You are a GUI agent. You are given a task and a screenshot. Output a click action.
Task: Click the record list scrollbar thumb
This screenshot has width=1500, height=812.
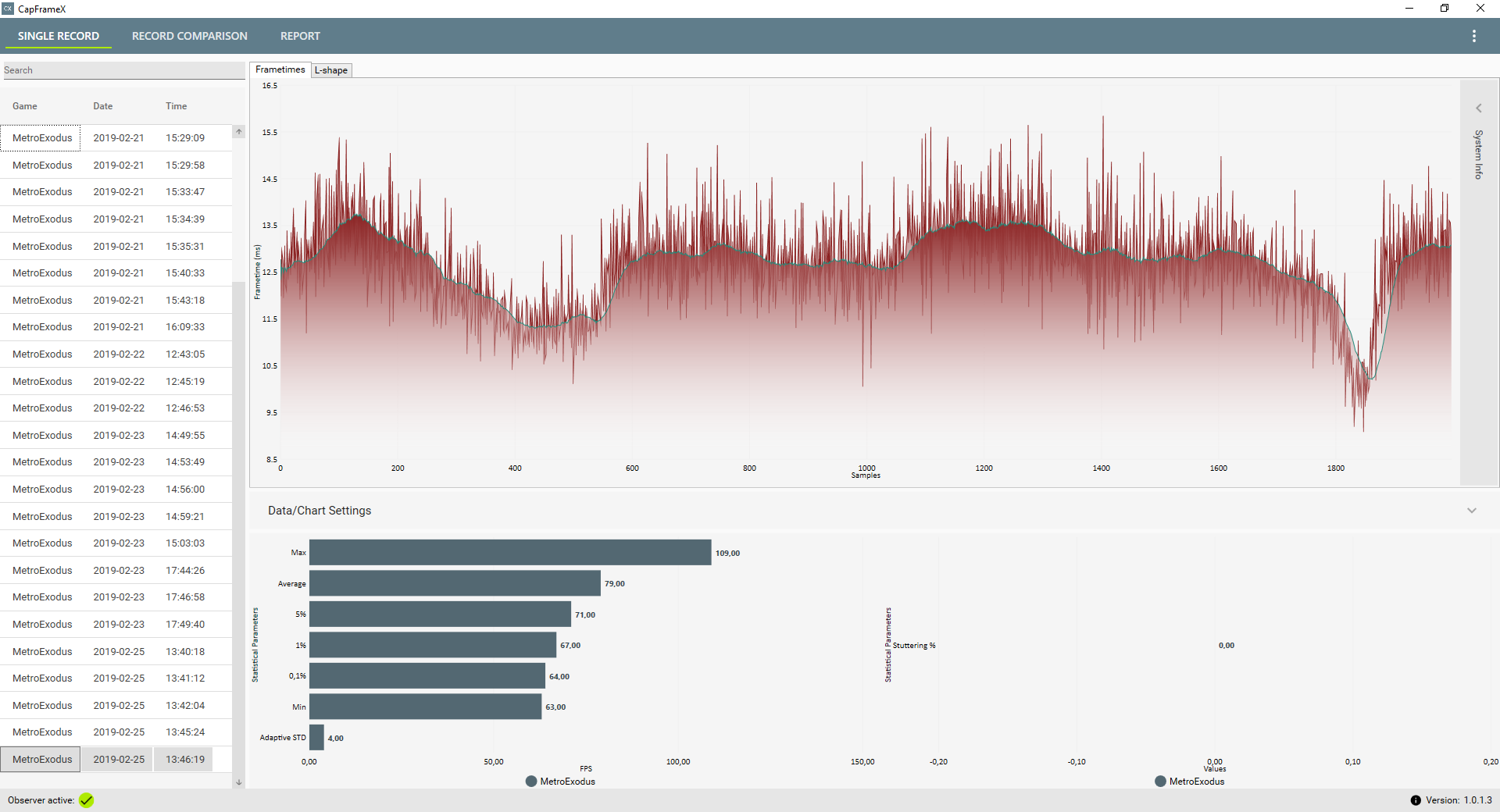tap(238, 527)
